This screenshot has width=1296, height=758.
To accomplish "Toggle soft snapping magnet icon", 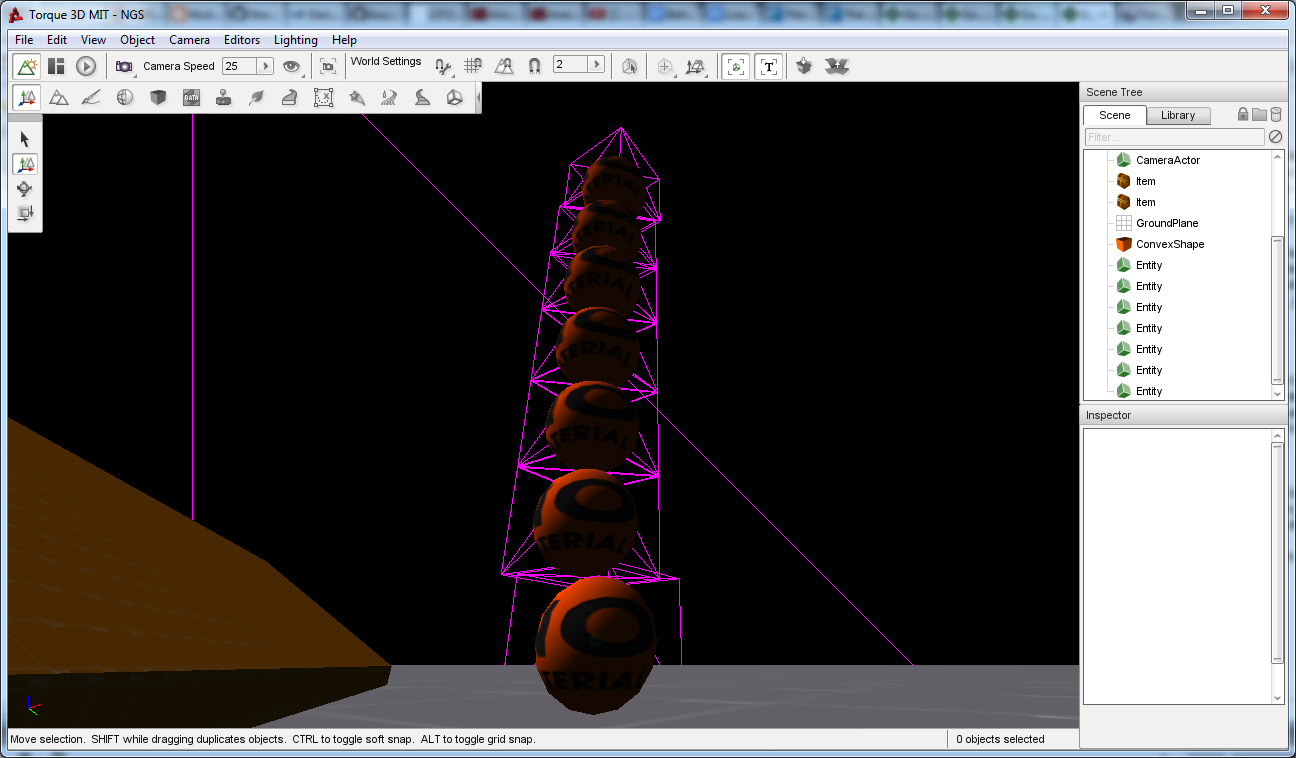I will (534, 66).
